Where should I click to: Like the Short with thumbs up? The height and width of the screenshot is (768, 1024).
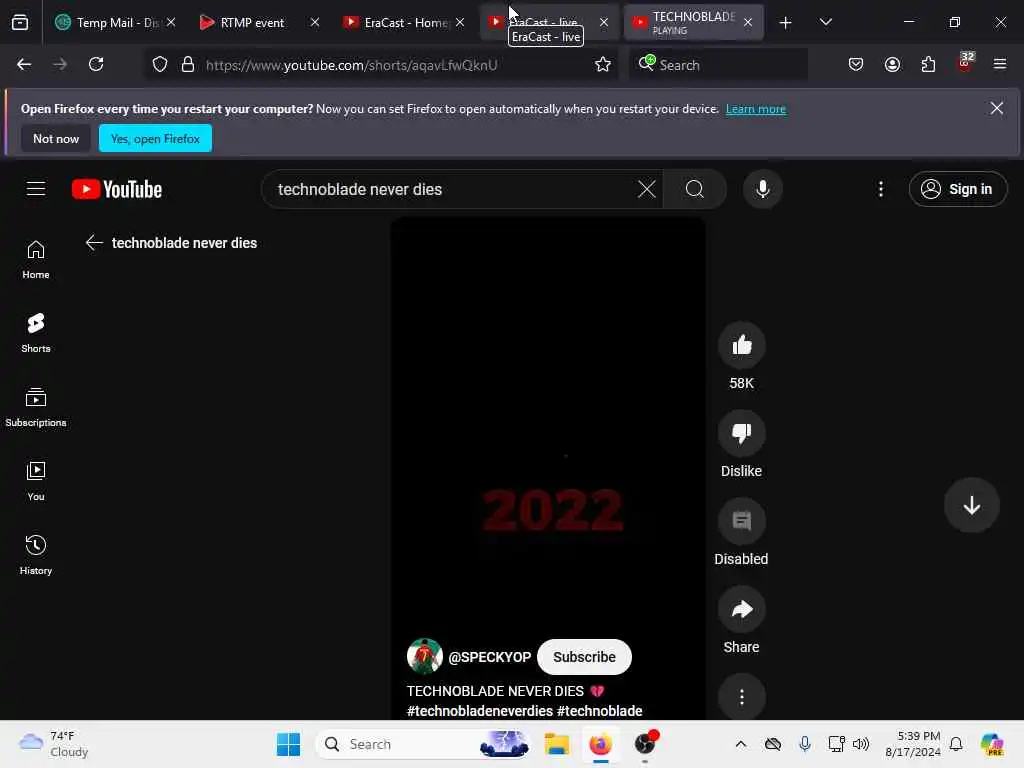(741, 345)
